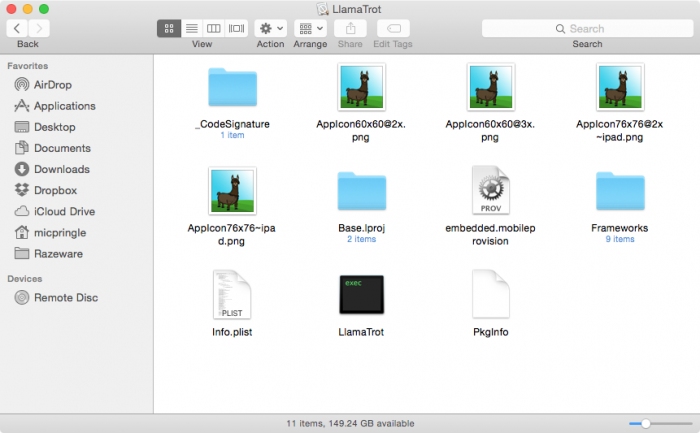Open Dropbox in the sidebar
The image size is (700, 433).
tap(46, 190)
